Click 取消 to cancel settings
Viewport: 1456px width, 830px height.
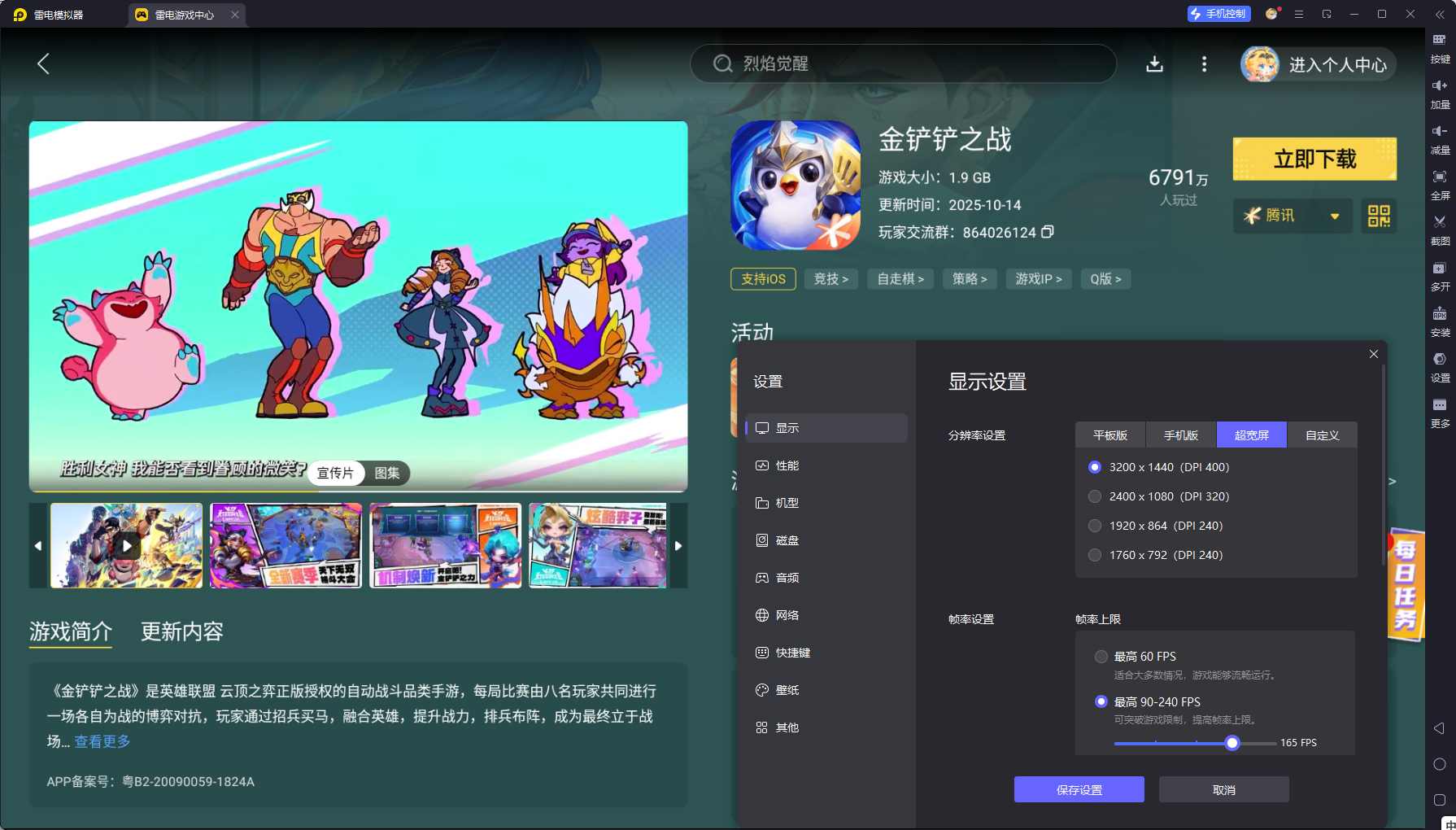point(1224,789)
